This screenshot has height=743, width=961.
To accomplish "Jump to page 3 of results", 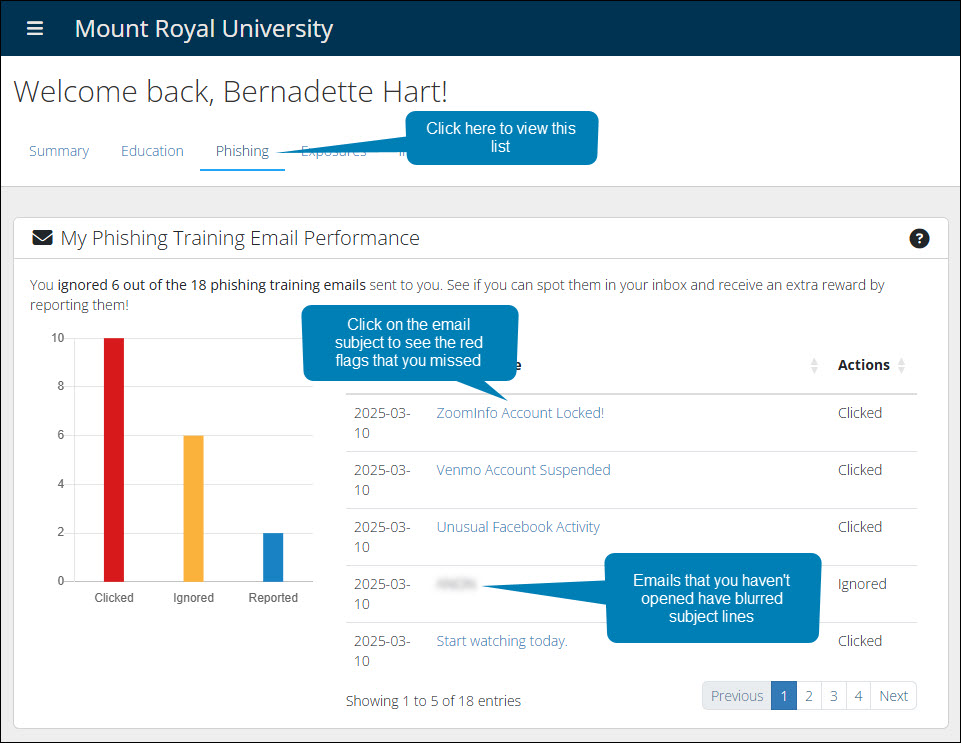I will [834, 696].
